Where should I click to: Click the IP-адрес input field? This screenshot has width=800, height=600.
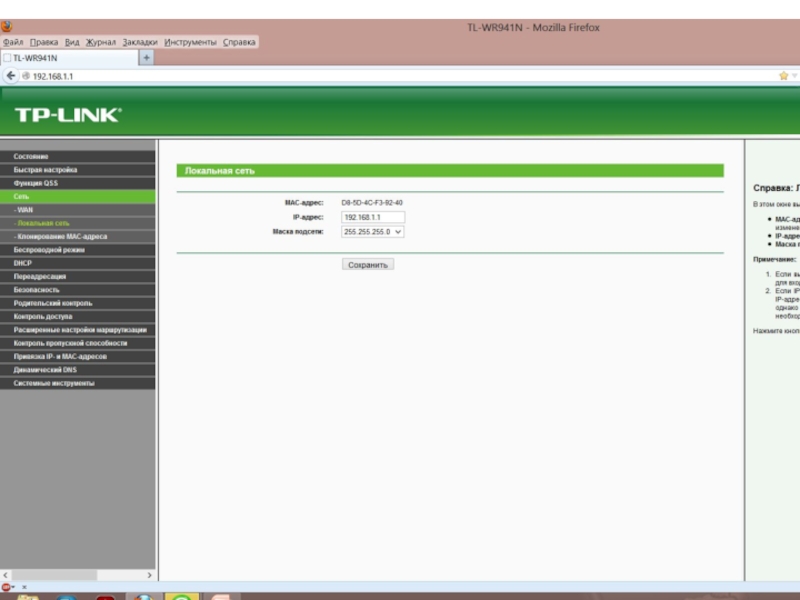373,217
